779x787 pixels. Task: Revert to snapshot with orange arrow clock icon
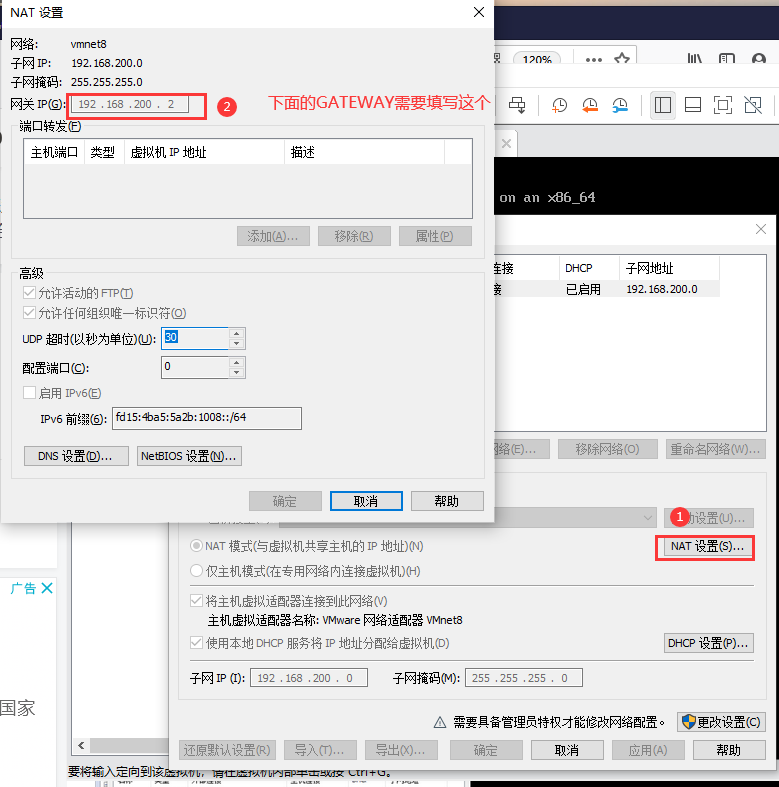click(x=590, y=105)
